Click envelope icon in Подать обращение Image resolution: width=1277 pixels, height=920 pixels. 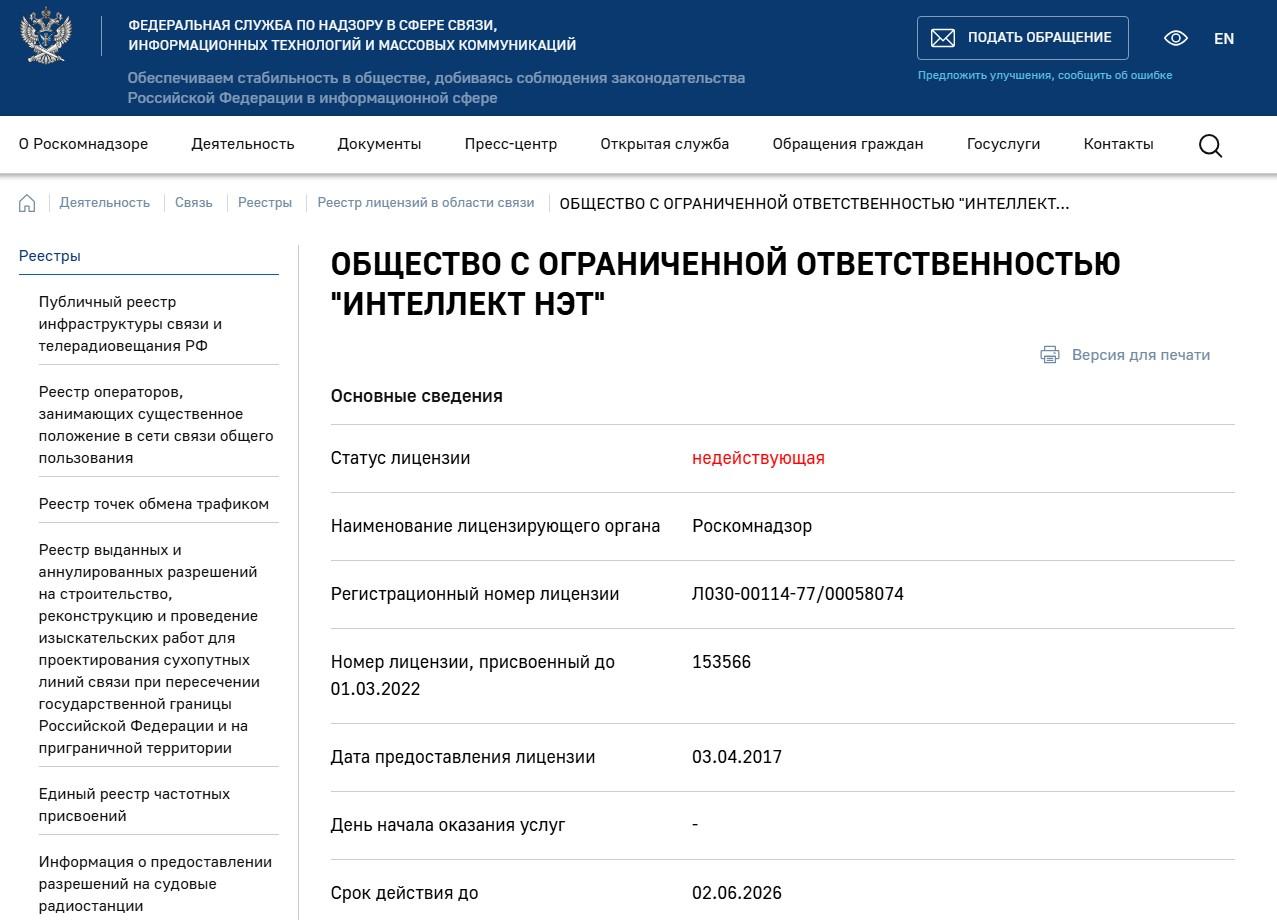point(942,38)
